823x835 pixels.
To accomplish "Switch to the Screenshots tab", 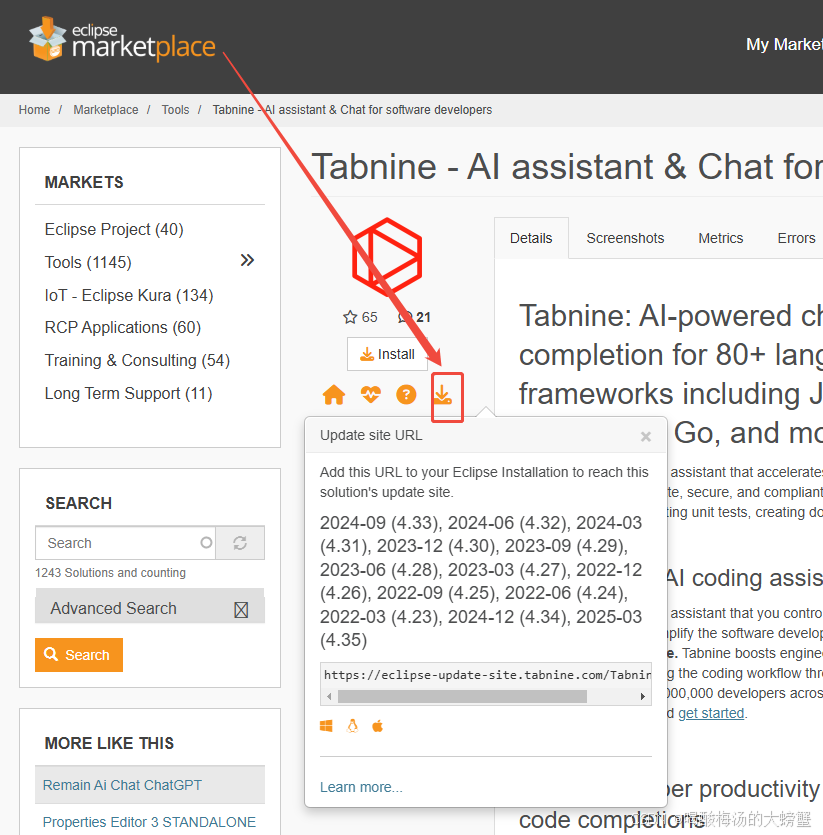I will coord(625,238).
